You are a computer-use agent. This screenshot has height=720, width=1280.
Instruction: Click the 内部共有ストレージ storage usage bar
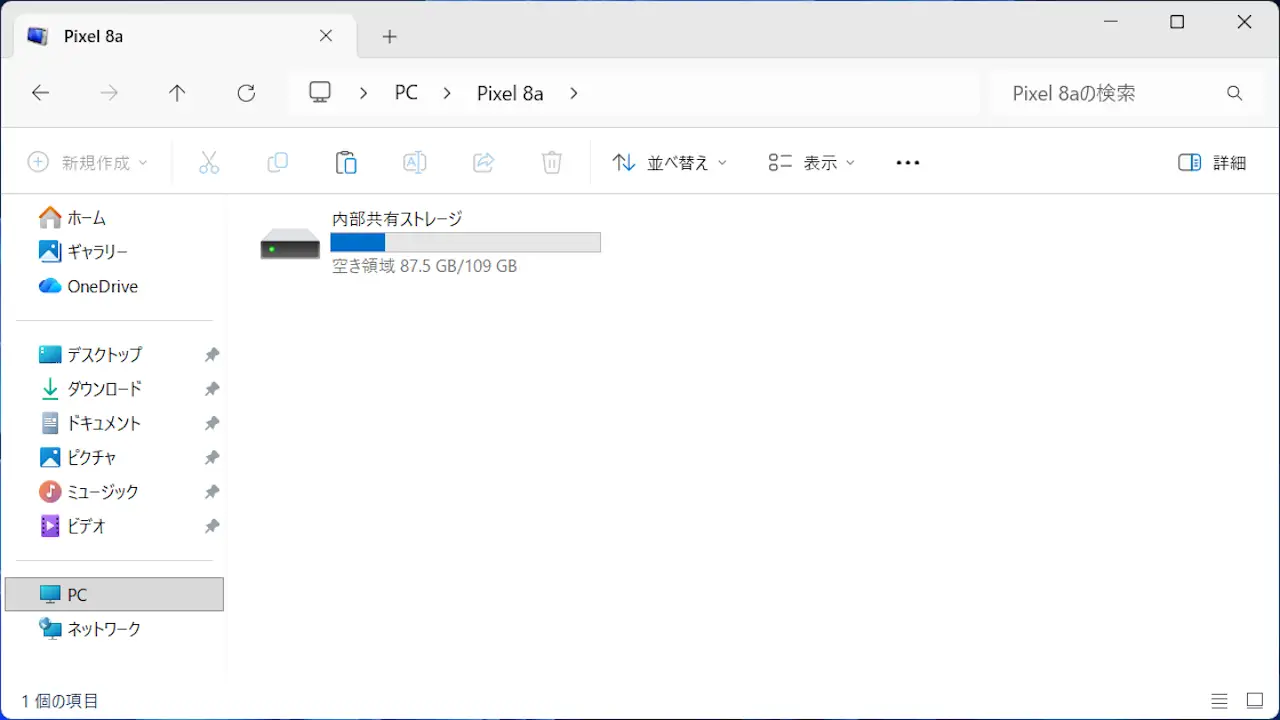click(465, 242)
